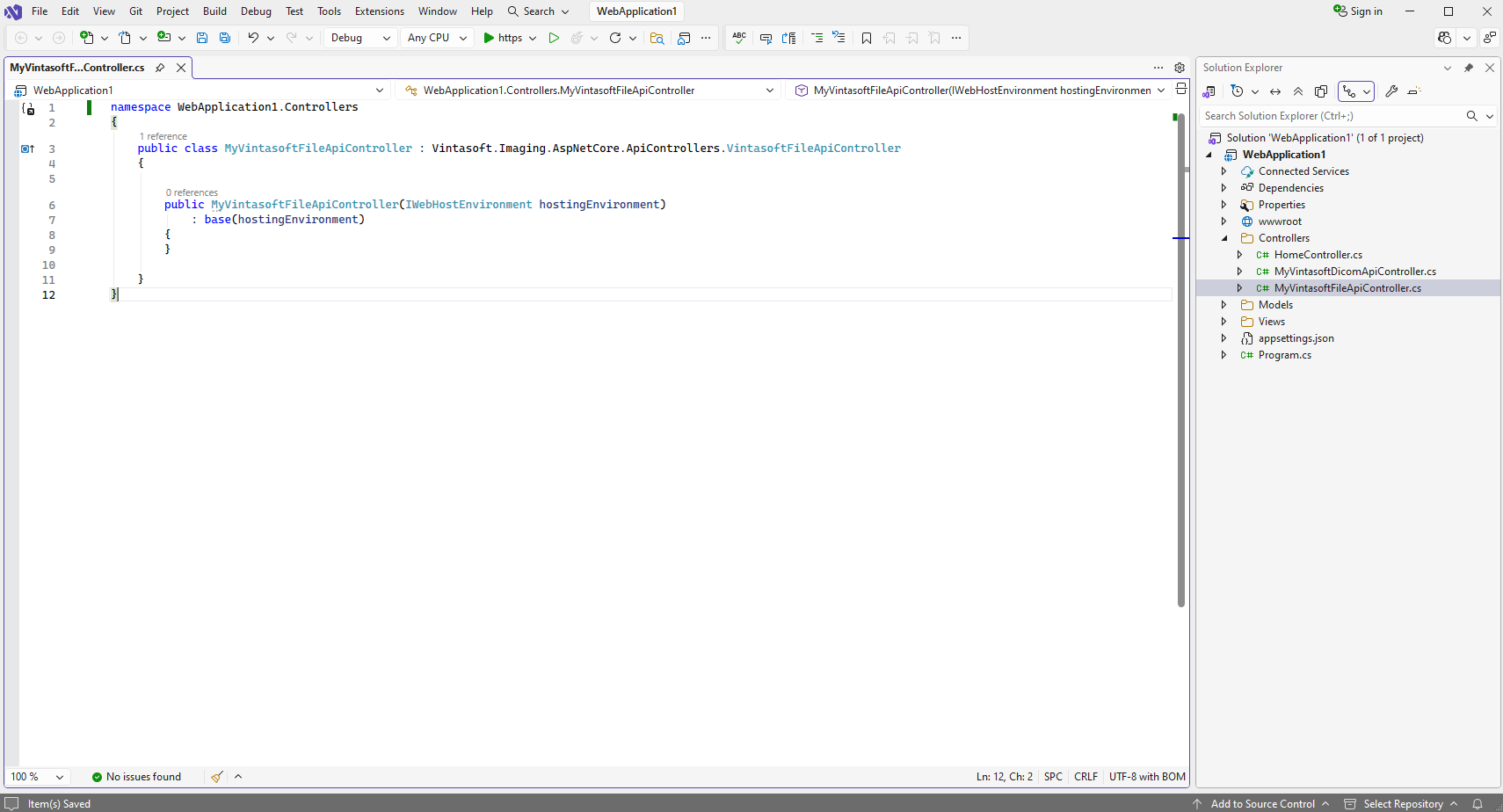Open the Build menu
This screenshot has width=1503, height=812.
tap(214, 11)
